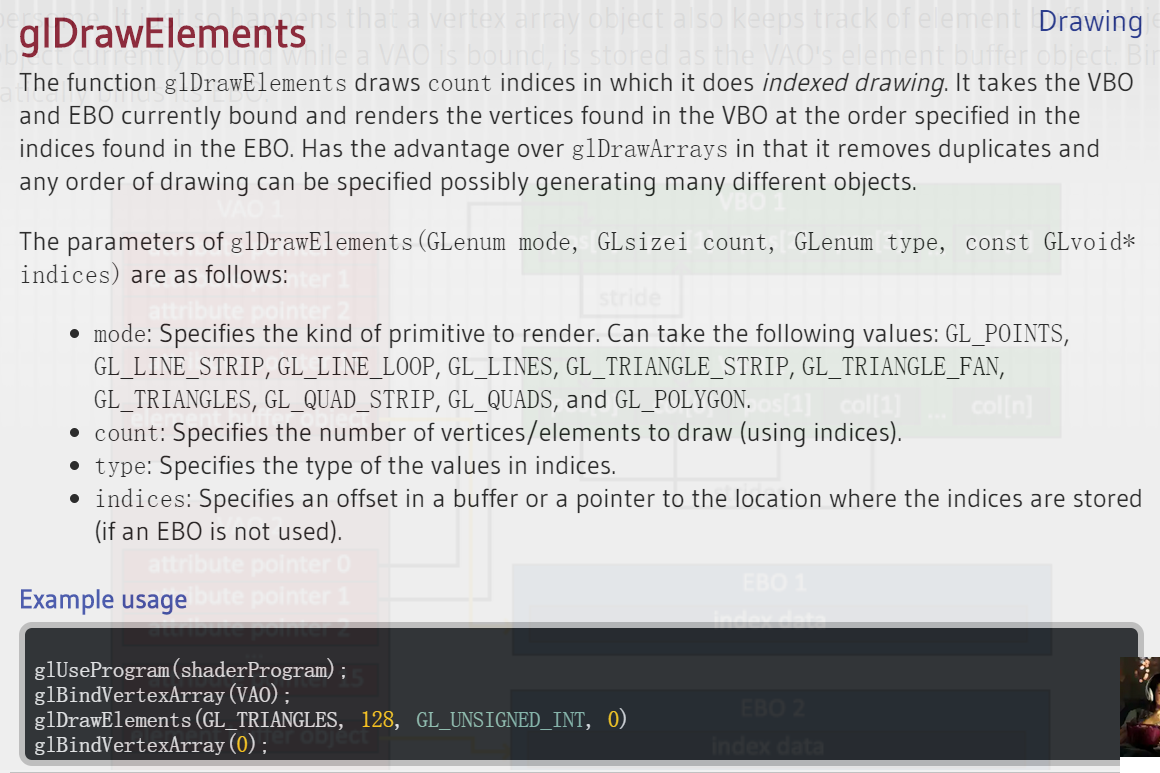Click GL_TRIANGLE_FAN in the mode list
1160x773 pixels.
pyautogui.click(x=900, y=367)
